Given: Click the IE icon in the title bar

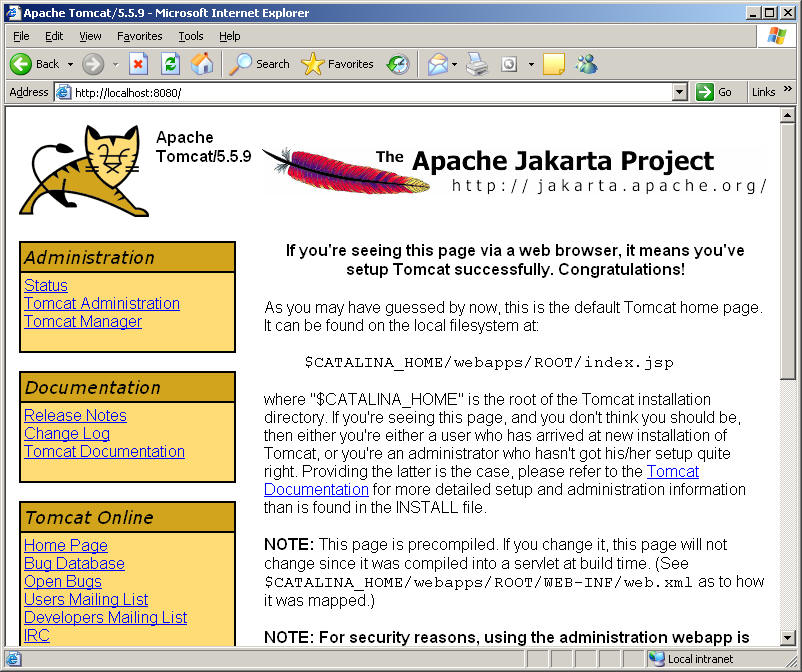Looking at the screenshot, I should pos(13,12).
